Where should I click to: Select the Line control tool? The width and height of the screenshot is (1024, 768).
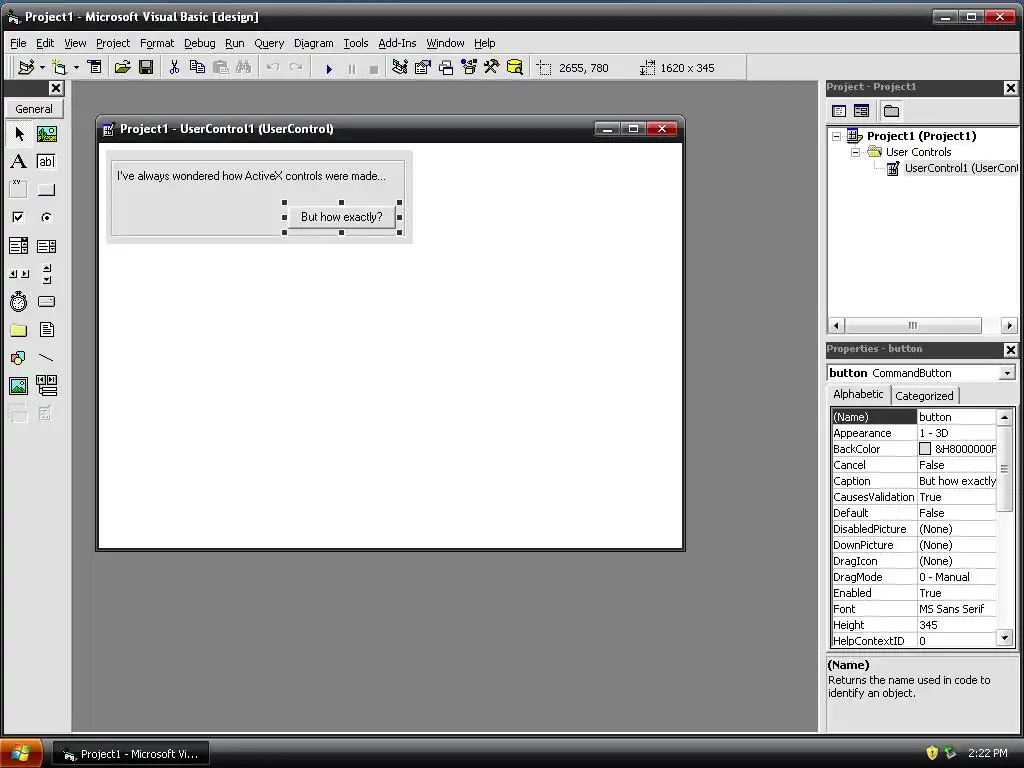pyautogui.click(x=46, y=358)
